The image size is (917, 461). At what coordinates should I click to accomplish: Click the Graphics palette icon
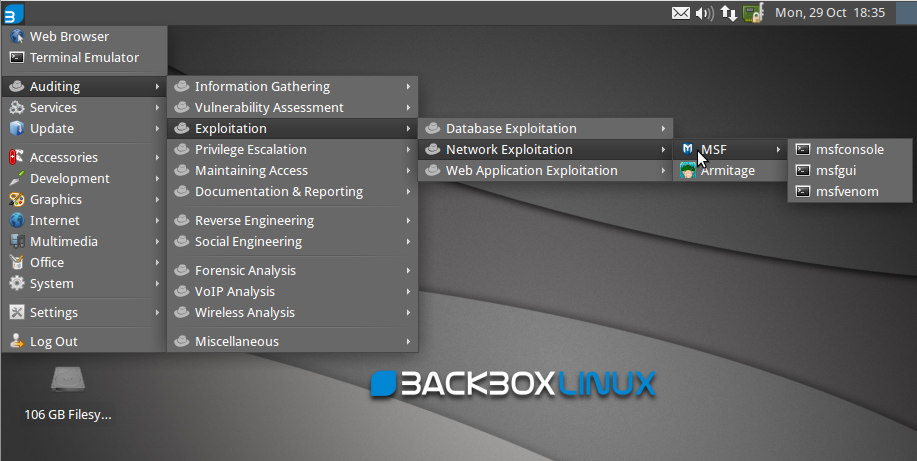[x=17, y=199]
